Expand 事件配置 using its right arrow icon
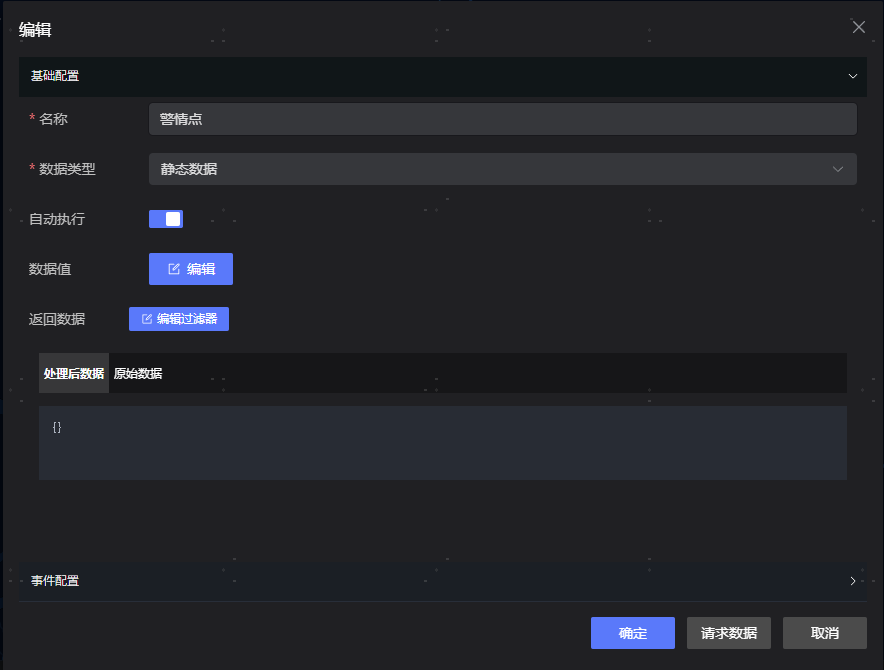Screen dimensions: 884x670 coord(853,581)
